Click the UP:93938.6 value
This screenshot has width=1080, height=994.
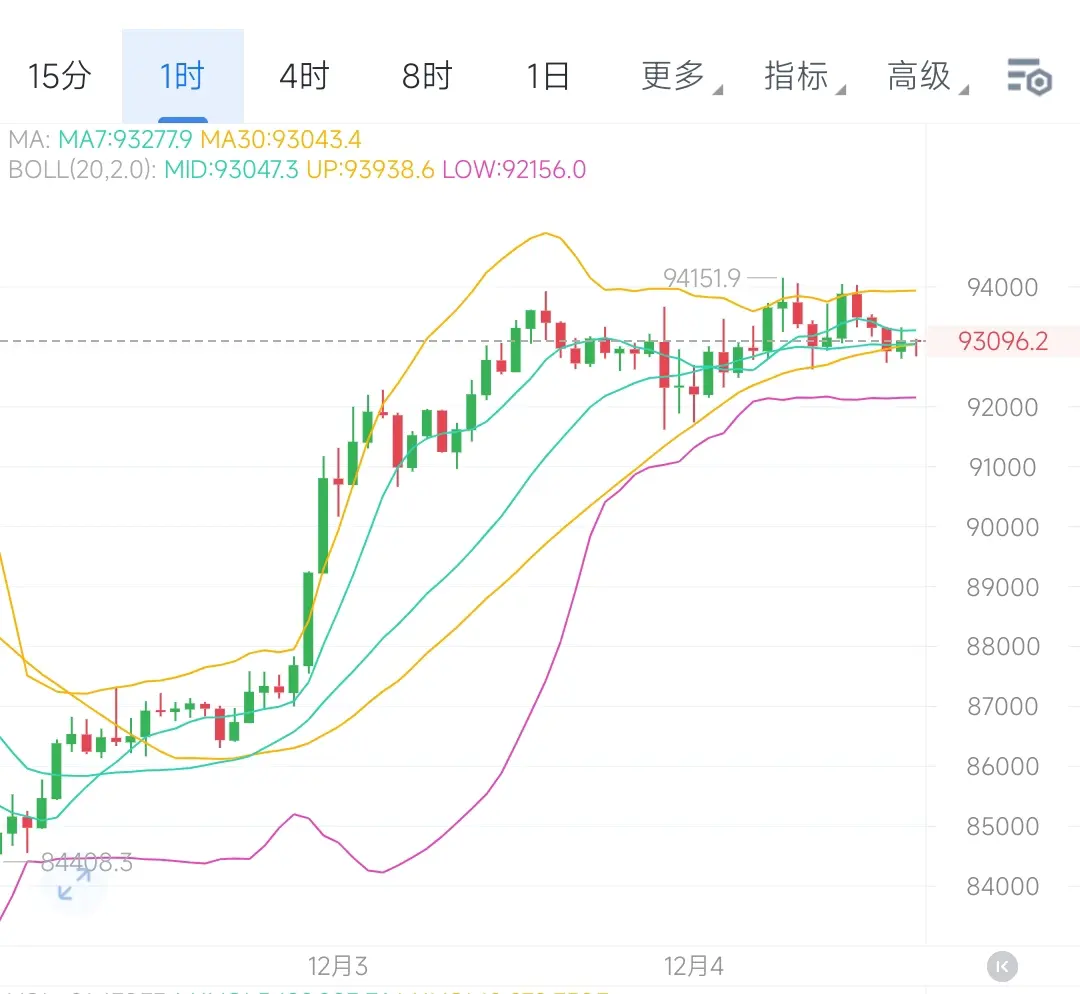371,169
